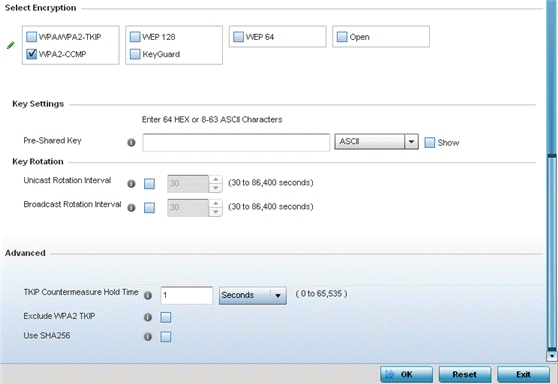Open info icon for Unicast Rotation Interval
Viewport: 558px width, 384px height.
click(x=131, y=184)
